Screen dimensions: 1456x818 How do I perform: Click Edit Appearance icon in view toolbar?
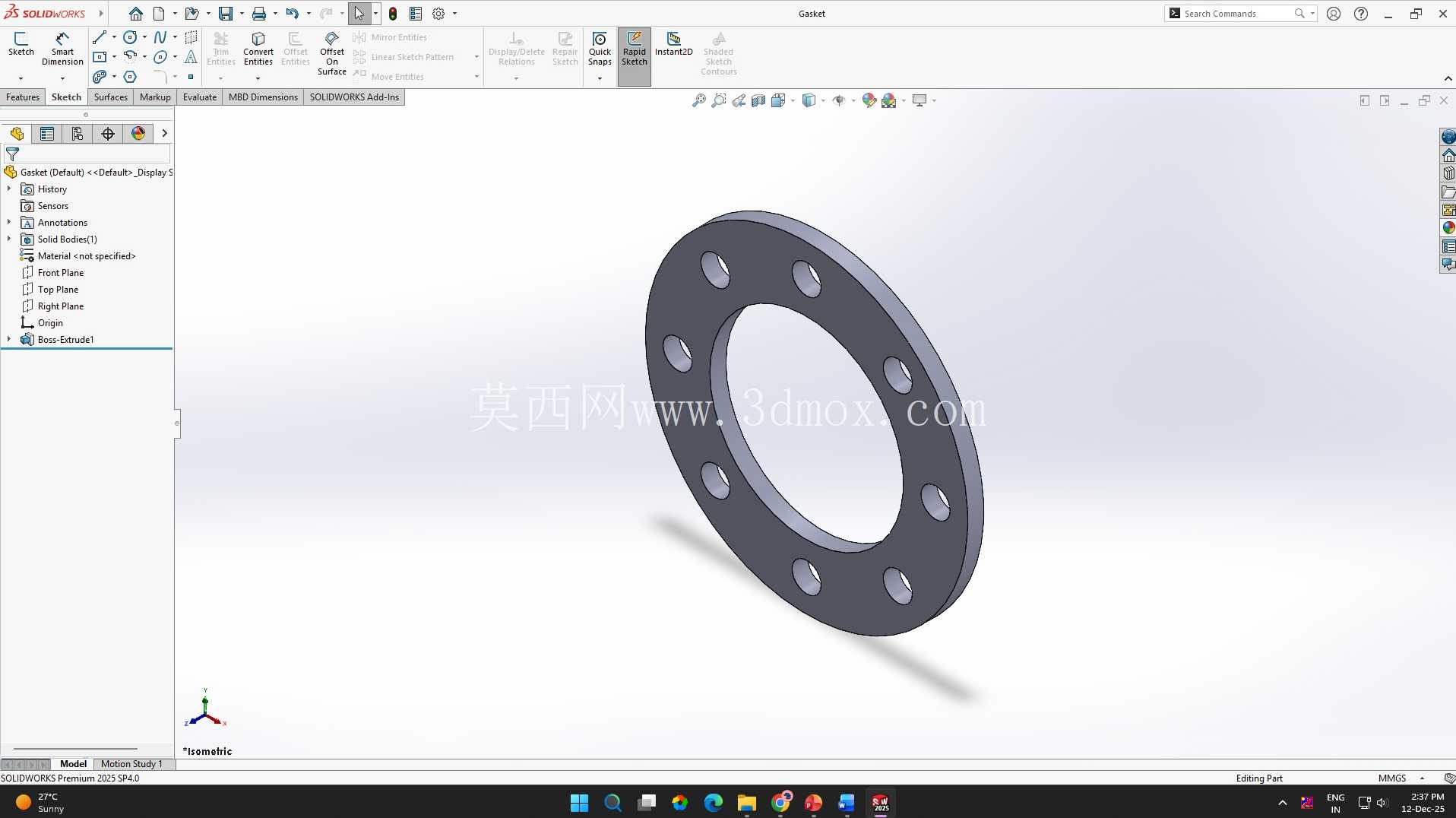(x=869, y=100)
